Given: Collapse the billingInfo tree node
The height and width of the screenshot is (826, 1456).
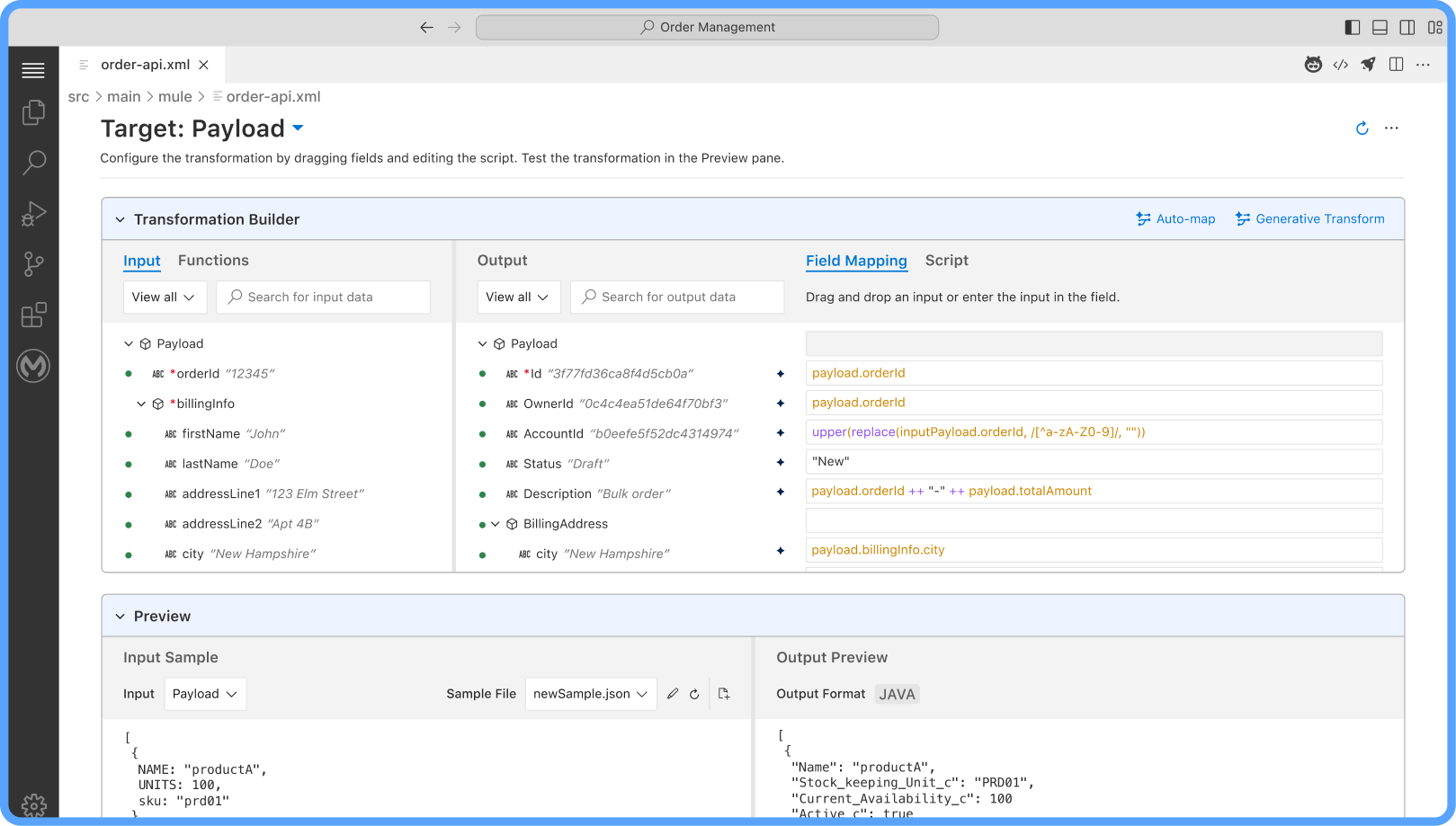Looking at the screenshot, I should (x=141, y=404).
